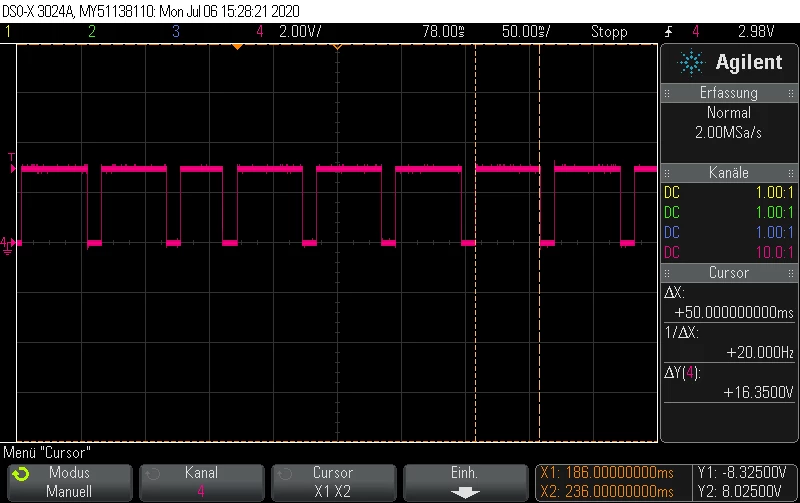Click the grip dots left of Kanäle
Image resolution: width=800 pixels, height=503 pixels.
(667, 173)
